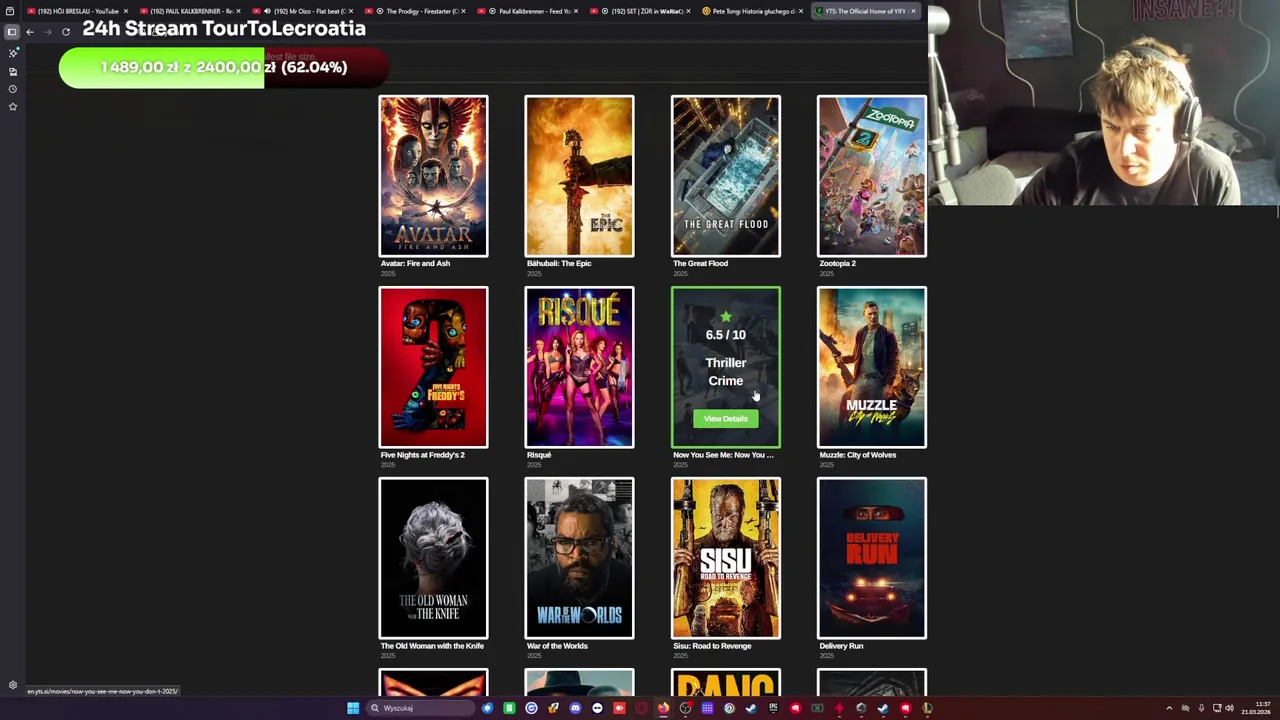Click Five Nights at Freddy's 2 poster
The height and width of the screenshot is (720, 1280).
433,367
